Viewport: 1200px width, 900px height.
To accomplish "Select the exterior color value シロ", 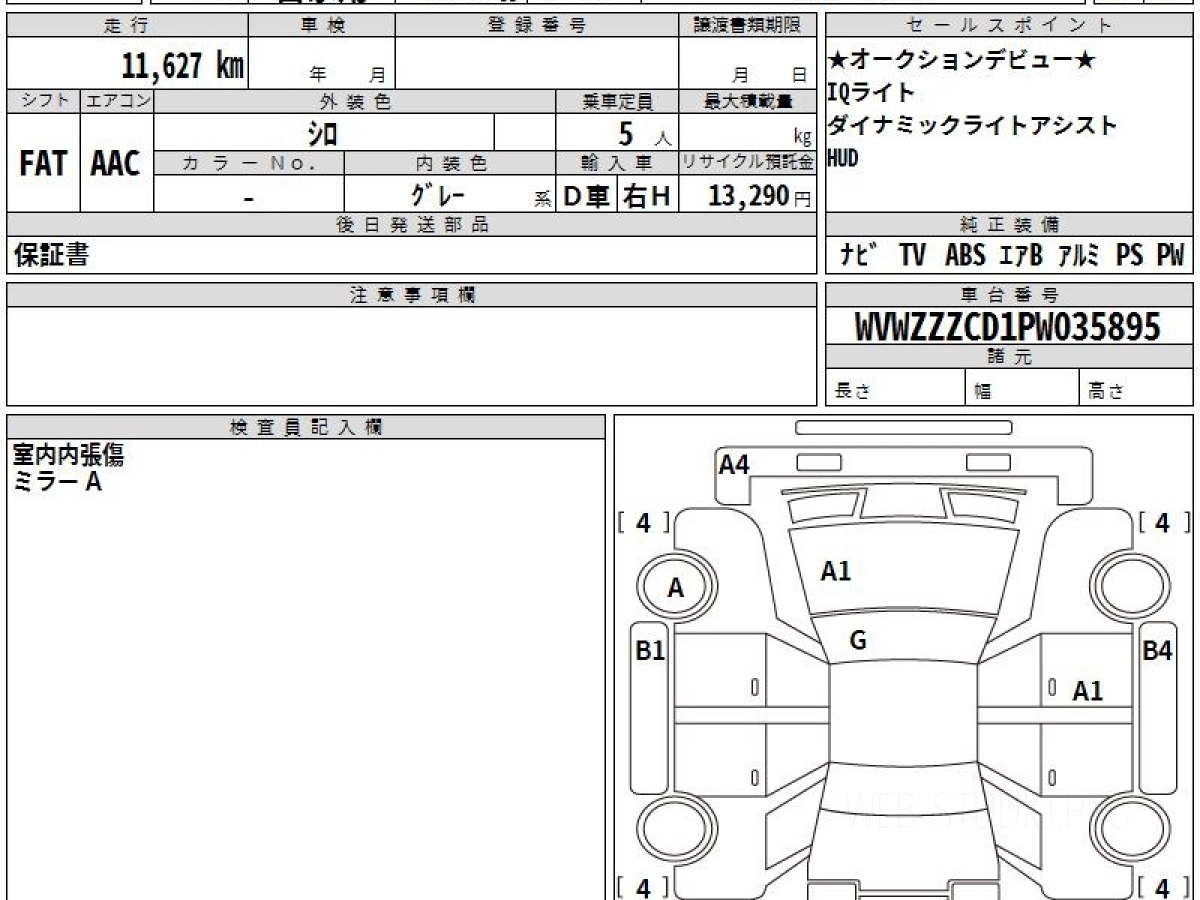I will (x=323, y=132).
